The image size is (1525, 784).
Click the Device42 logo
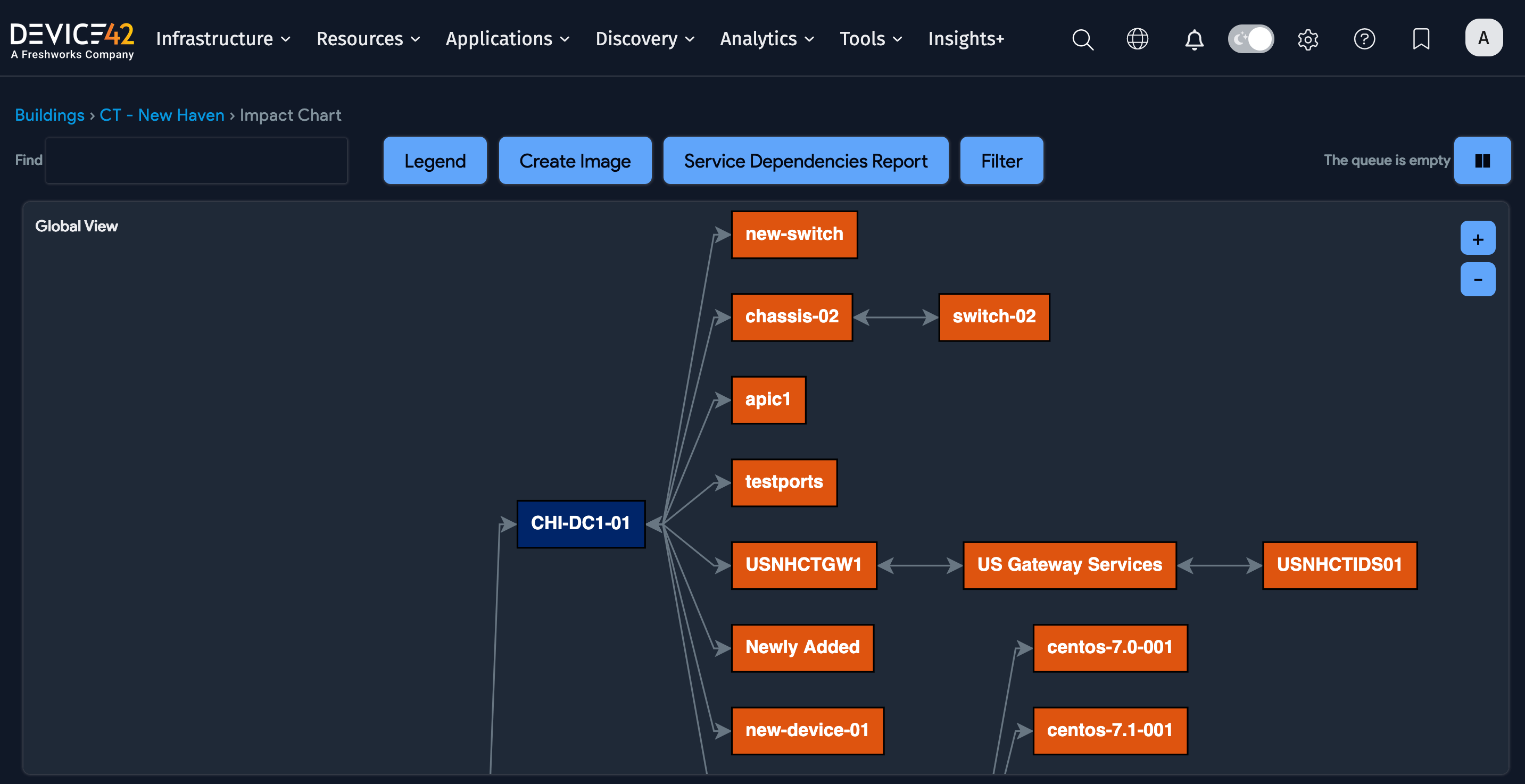click(72, 39)
